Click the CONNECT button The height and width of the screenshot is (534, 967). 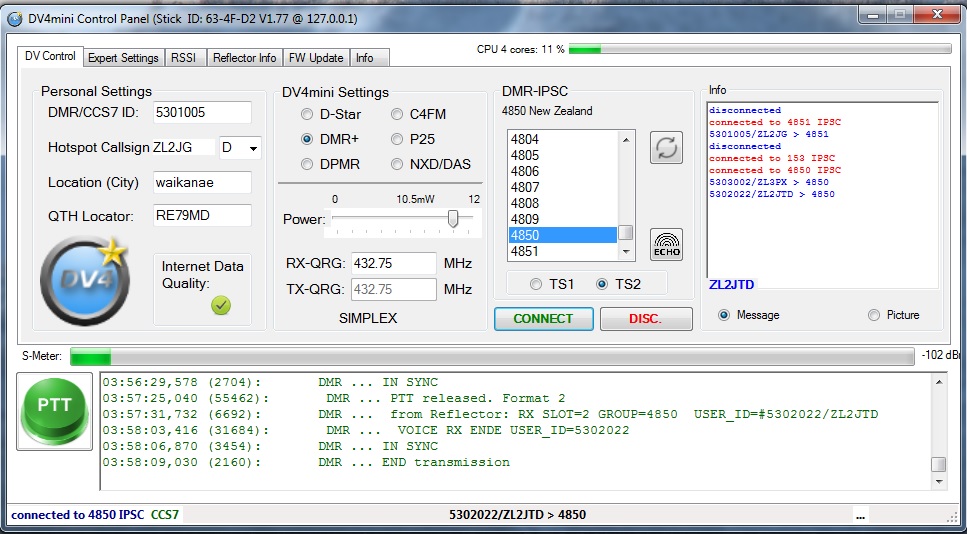pos(543,319)
